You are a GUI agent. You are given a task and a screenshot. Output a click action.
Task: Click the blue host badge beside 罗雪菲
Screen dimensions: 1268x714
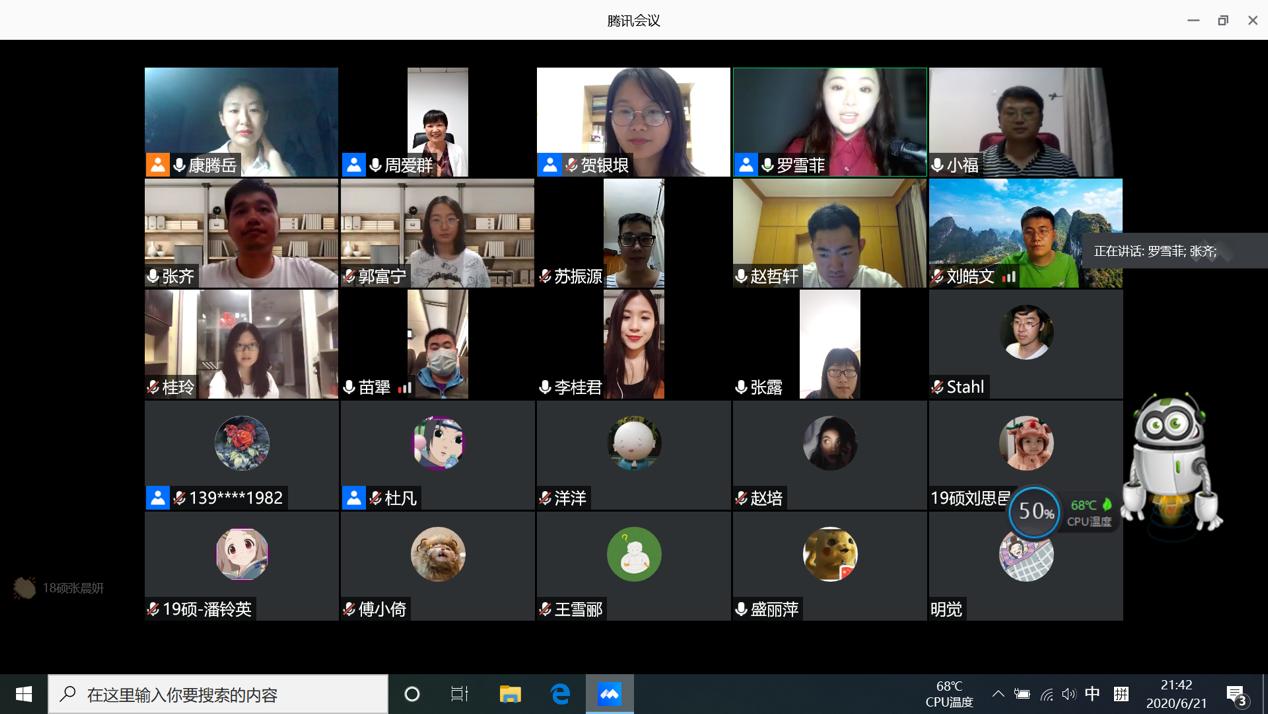746,165
